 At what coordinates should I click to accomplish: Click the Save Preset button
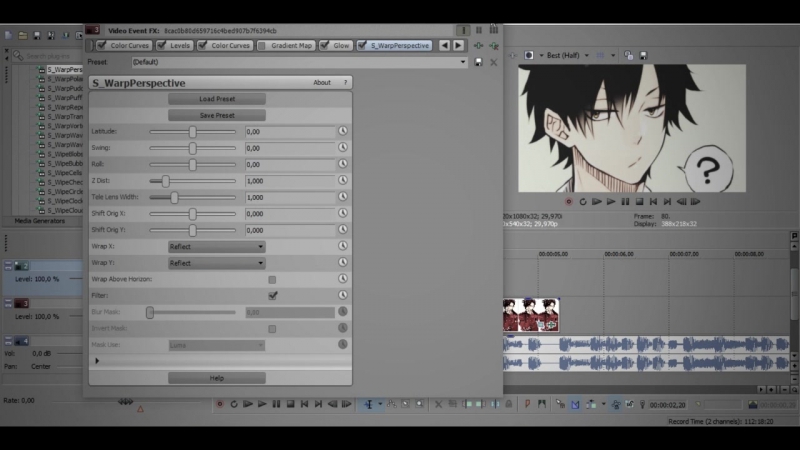[x=217, y=115]
